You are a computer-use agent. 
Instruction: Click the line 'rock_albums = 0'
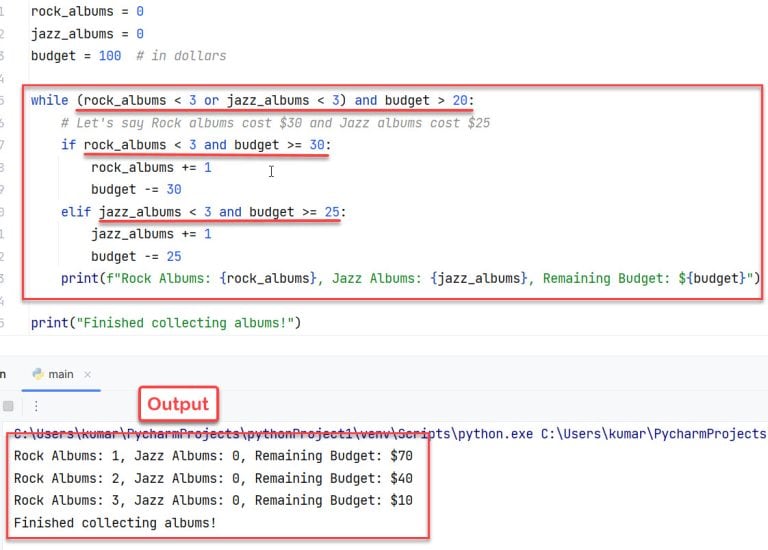(87, 11)
